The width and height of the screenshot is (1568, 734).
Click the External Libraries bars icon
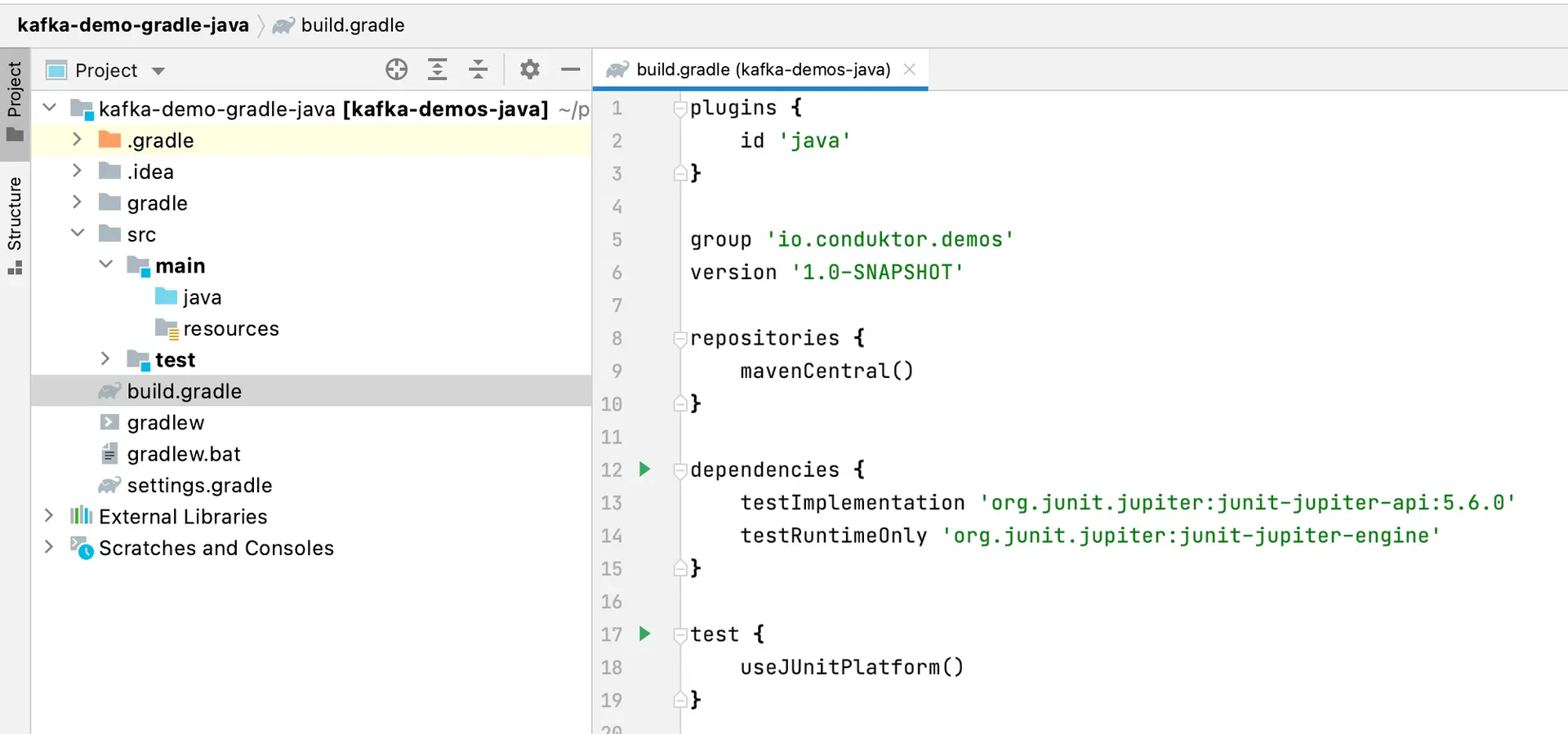[81, 515]
